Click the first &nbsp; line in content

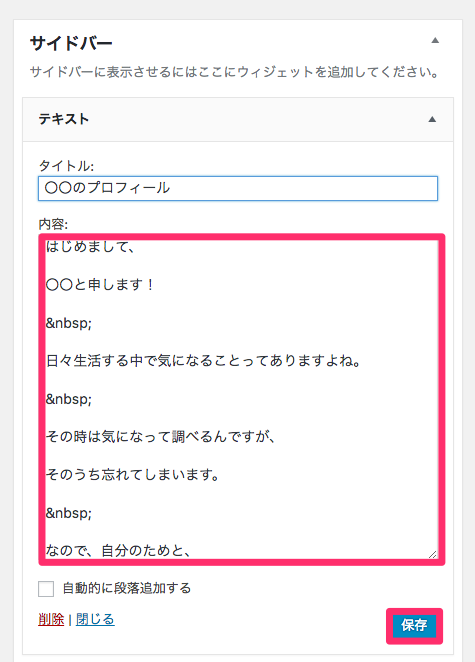click(69, 323)
